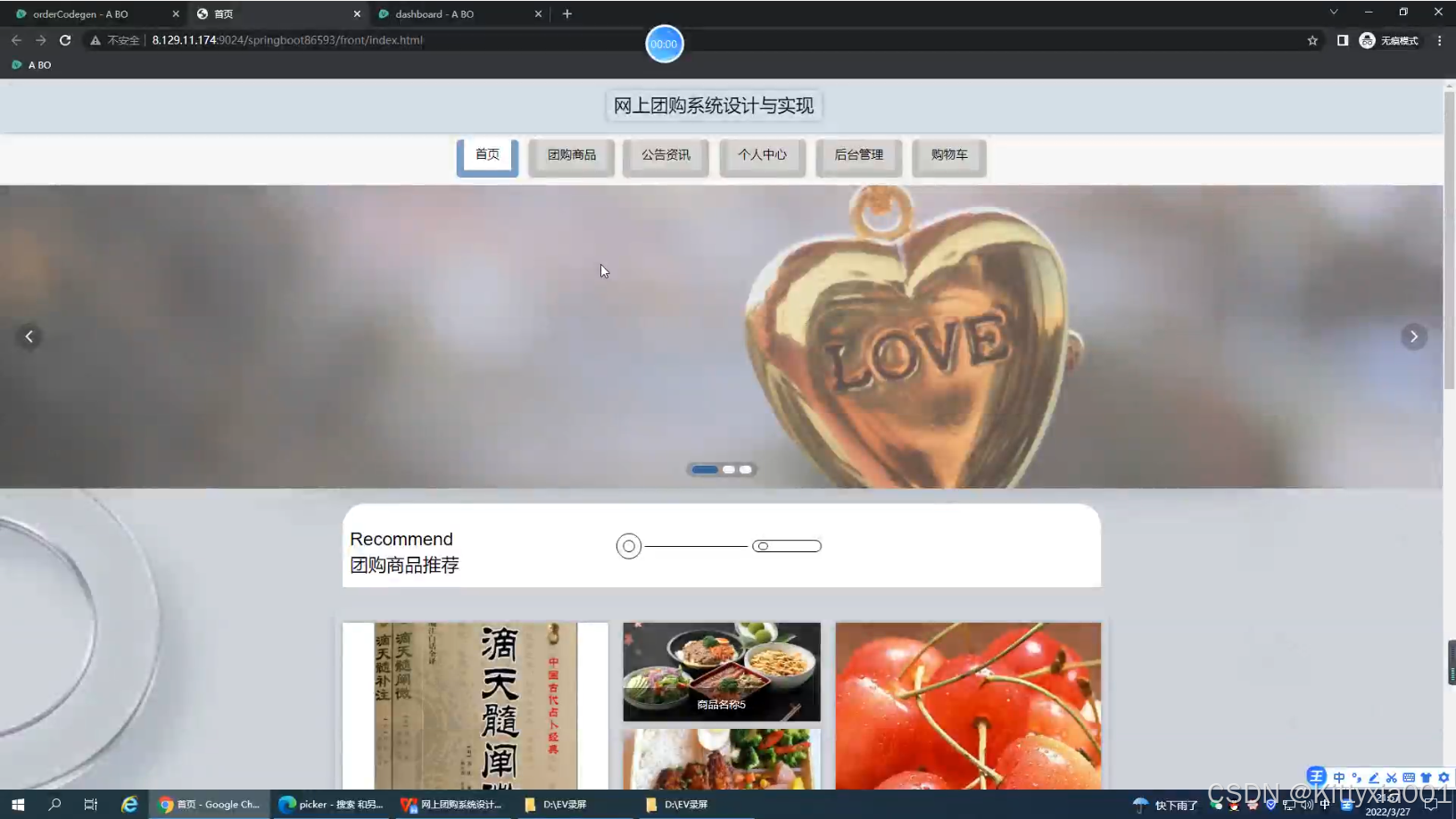Viewport: 1456px width, 819px height.
Task: Select the third carousel indicator dot
Action: coord(745,469)
